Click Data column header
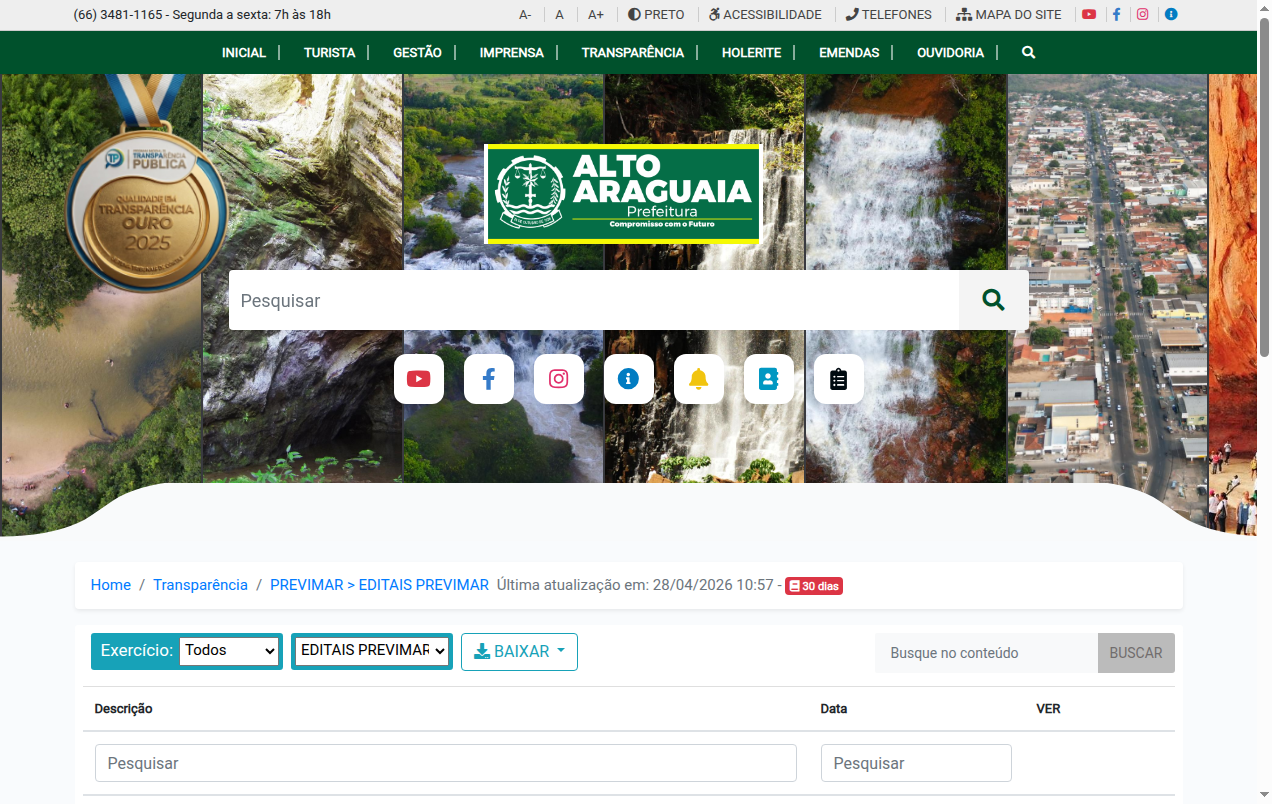The image size is (1272, 804). point(834,709)
